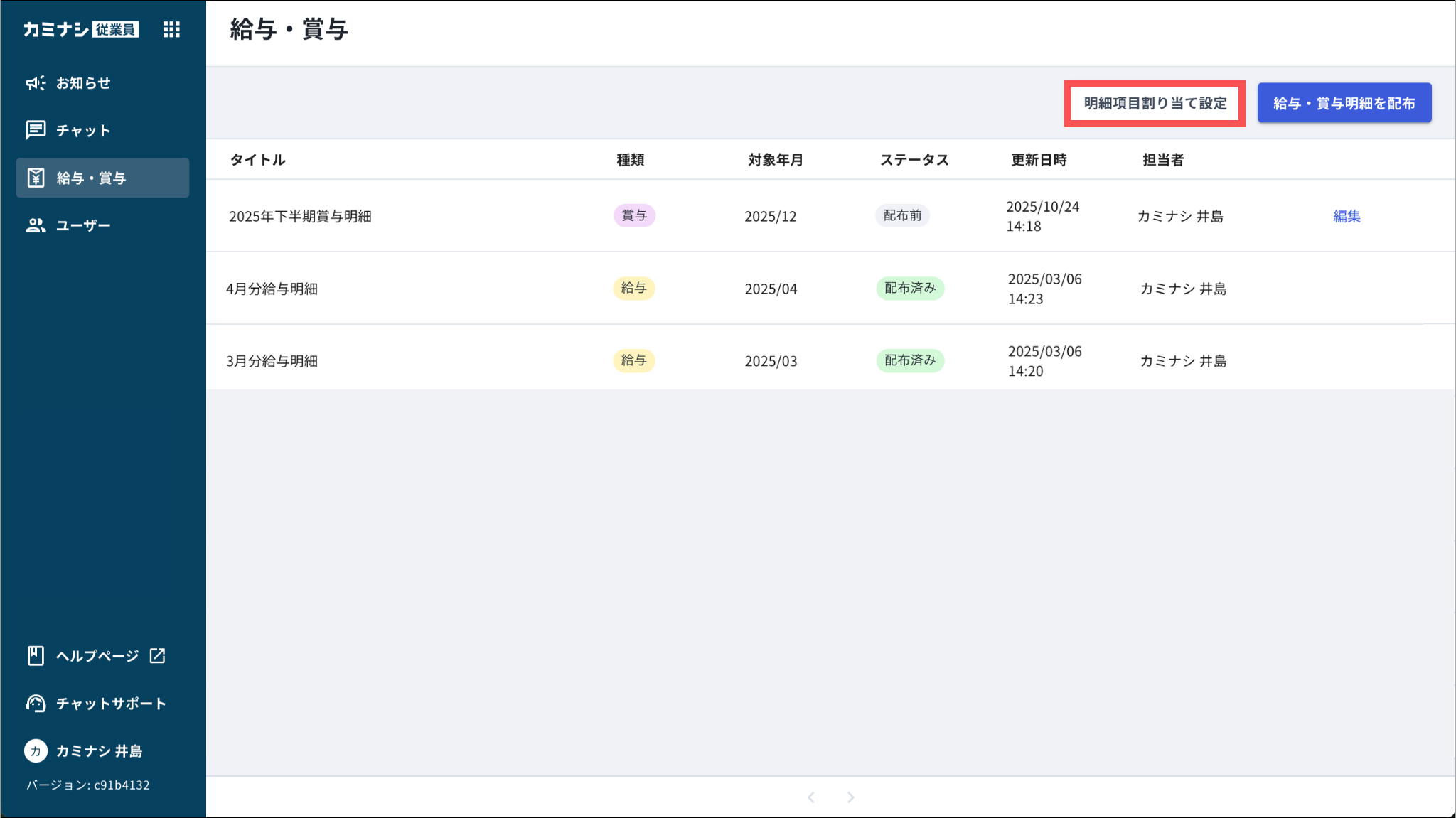Select the ユーザー sidebar menu item
The width and height of the screenshot is (1456, 818).
(x=83, y=225)
